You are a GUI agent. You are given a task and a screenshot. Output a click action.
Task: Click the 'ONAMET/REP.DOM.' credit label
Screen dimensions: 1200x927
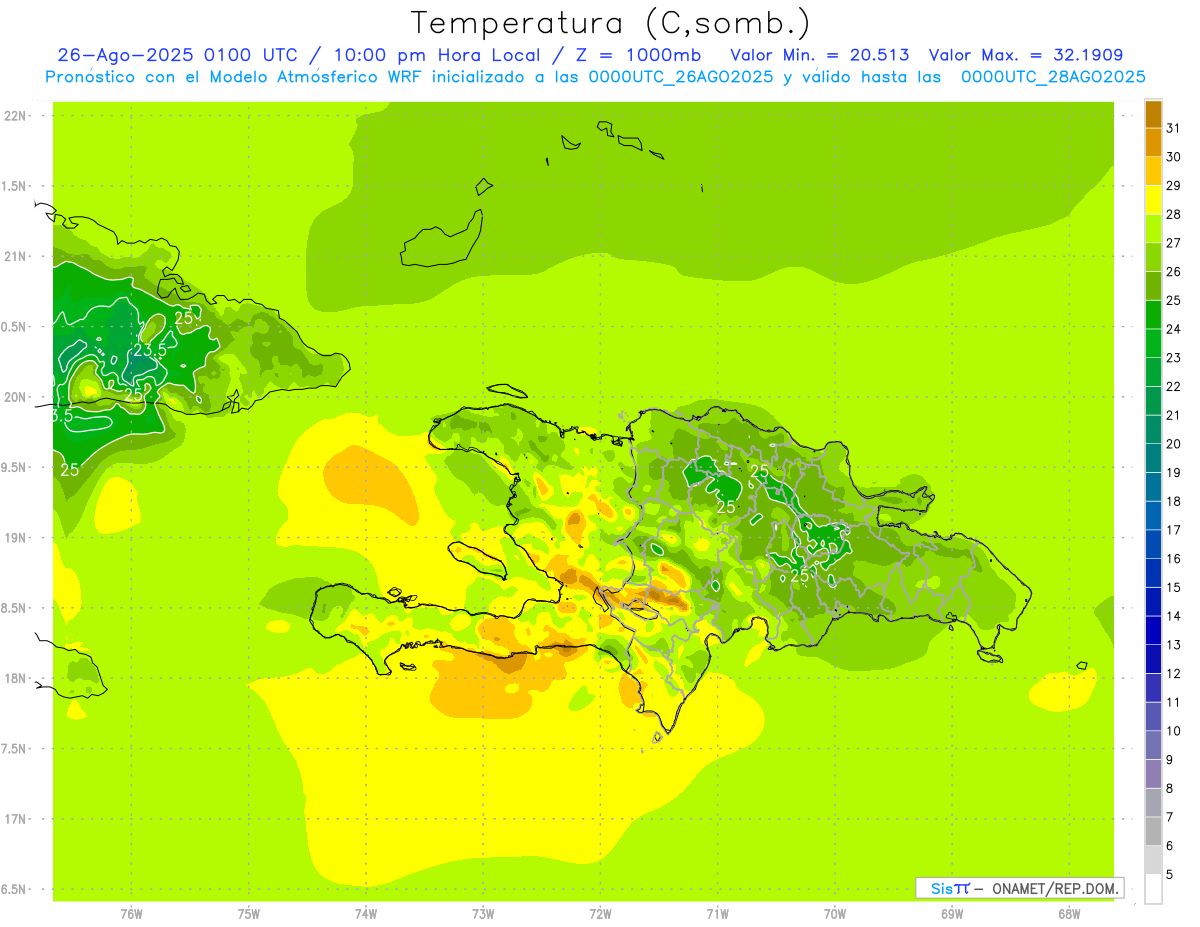click(1055, 888)
